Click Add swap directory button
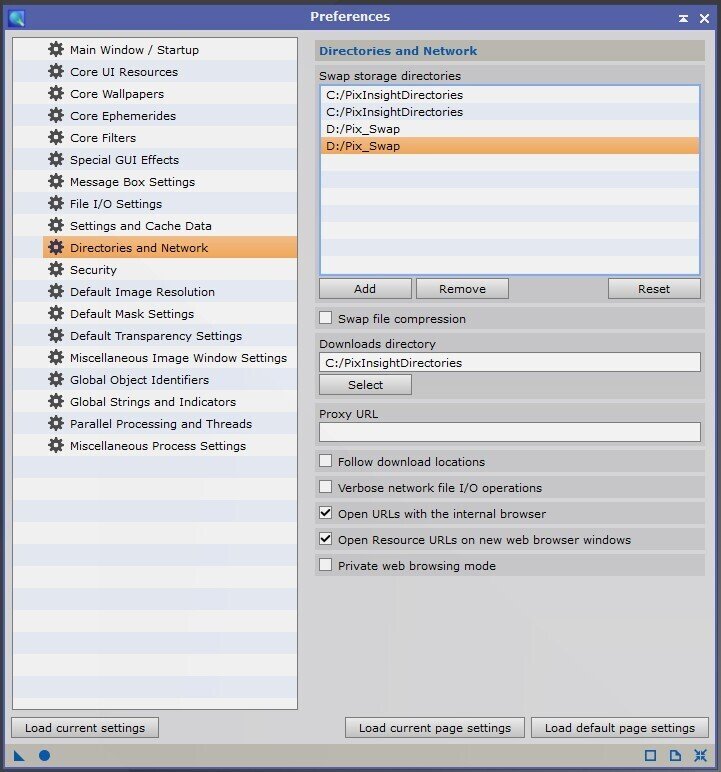721x772 pixels. [x=365, y=289]
